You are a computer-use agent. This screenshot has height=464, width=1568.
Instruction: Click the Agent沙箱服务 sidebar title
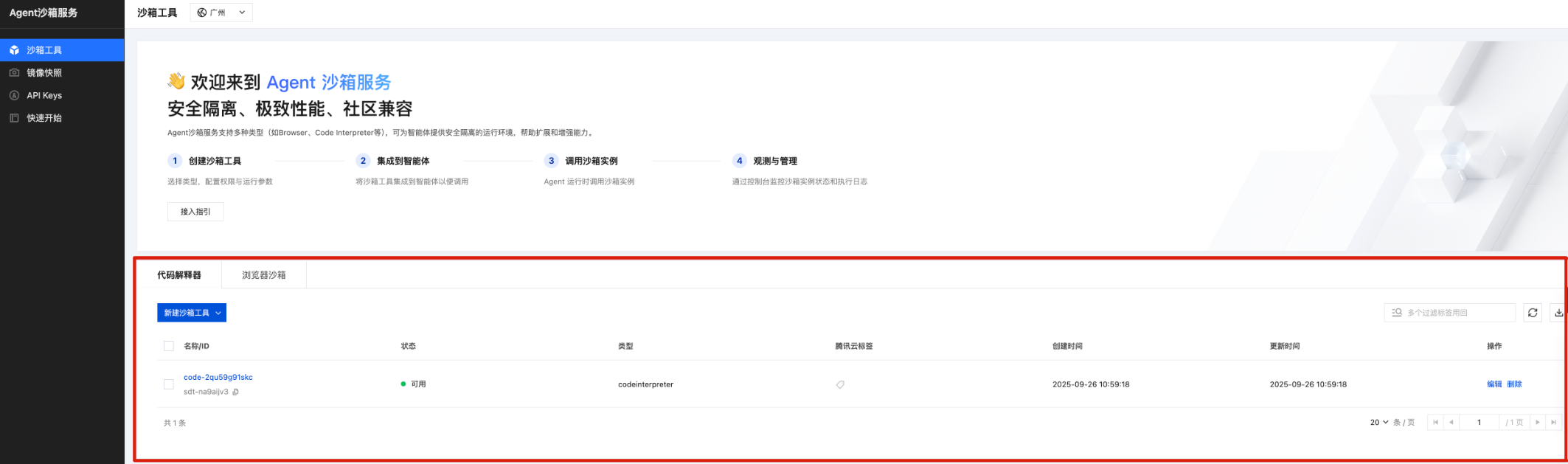pyautogui.click(x=44, y=13)
